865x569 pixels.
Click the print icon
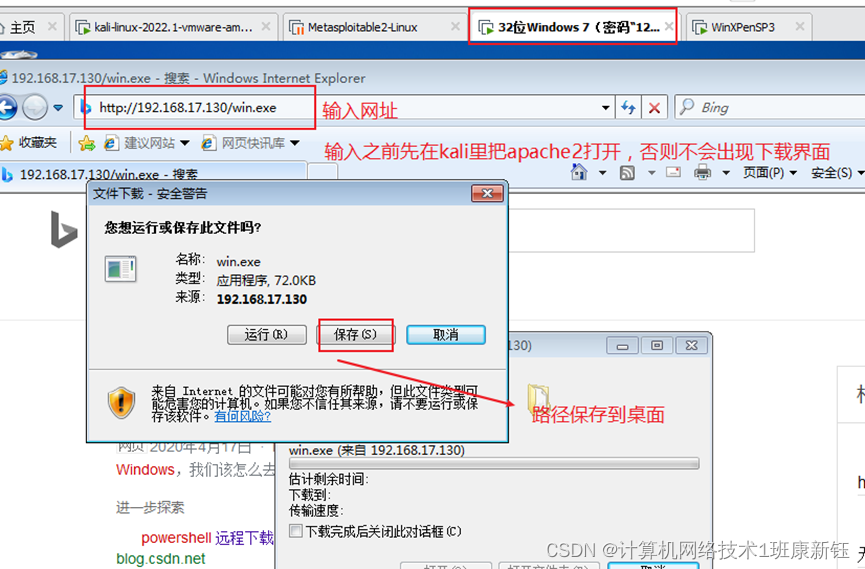702,173
